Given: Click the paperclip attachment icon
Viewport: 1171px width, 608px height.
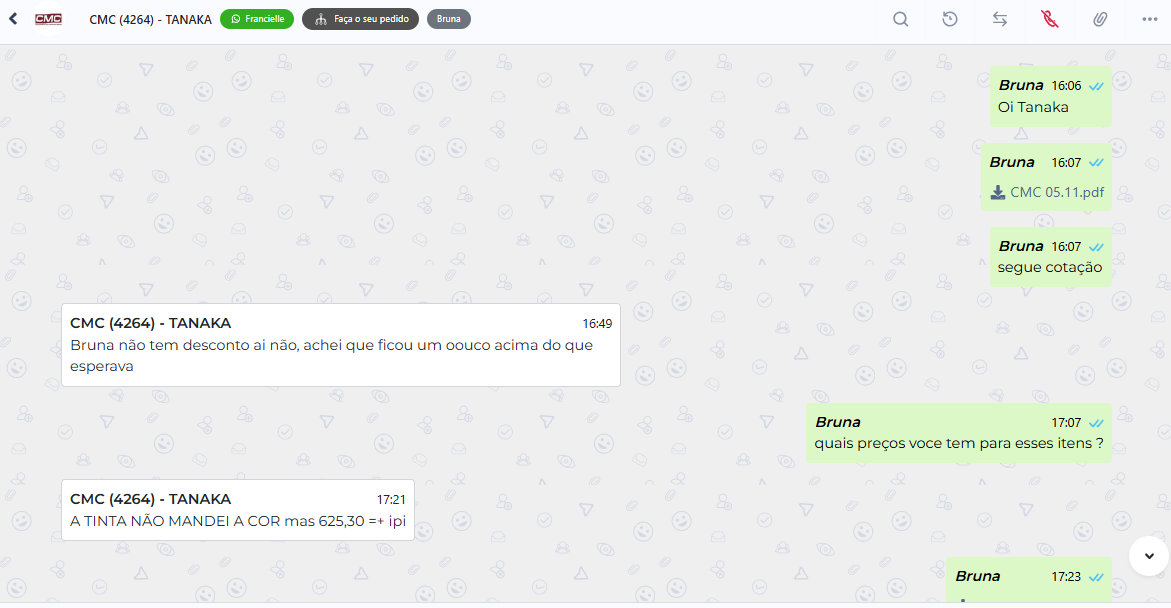Looking at the screenshot, I should [x=1100, y=19].
